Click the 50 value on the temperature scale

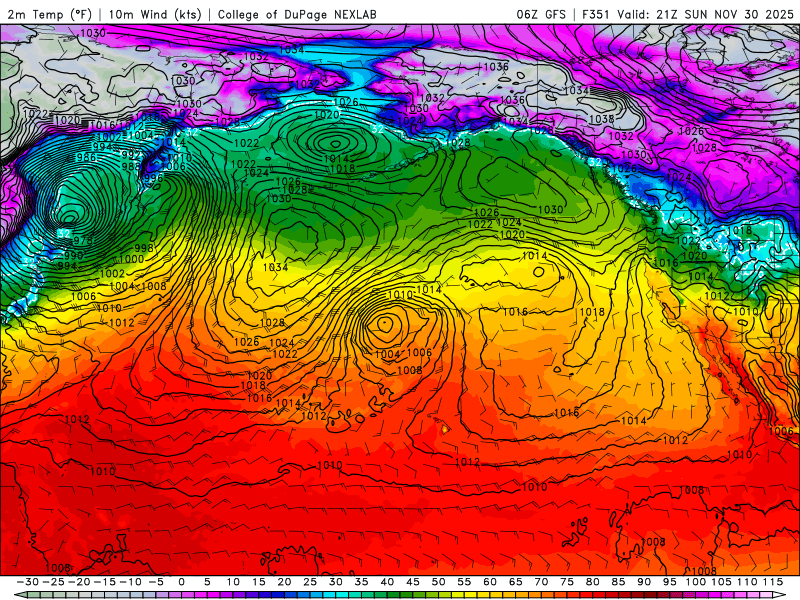click(x=438, y=582)
